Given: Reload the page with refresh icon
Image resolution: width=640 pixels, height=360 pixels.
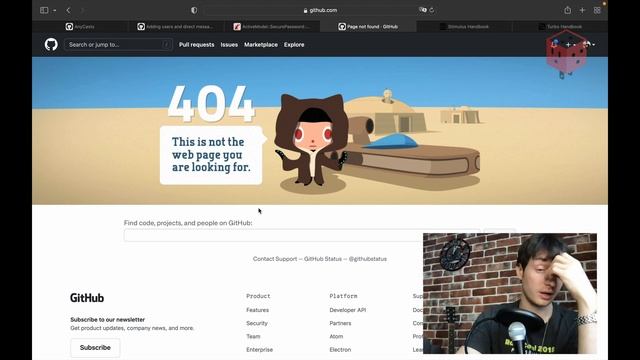Looking at the screenshot, I should [x=432, y=10].
